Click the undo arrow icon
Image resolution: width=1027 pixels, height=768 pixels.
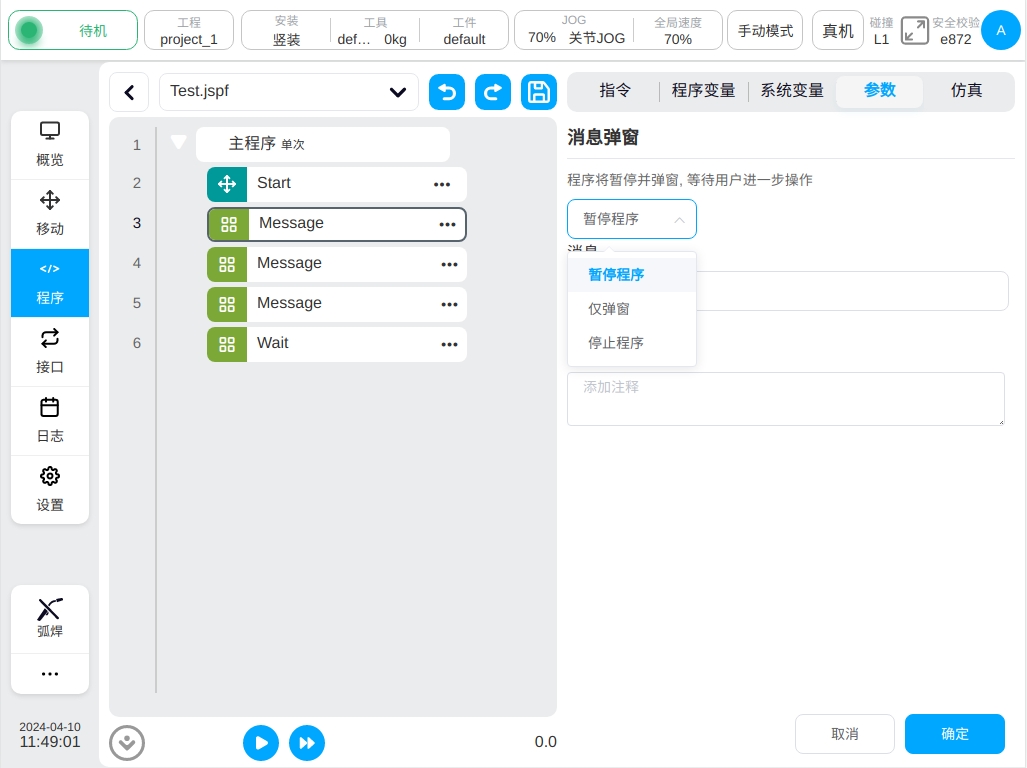[447, 92]
